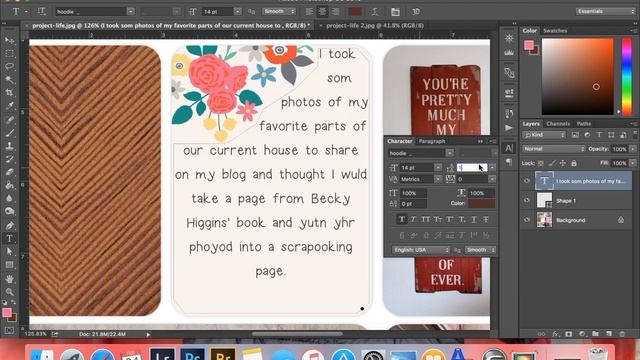Toggle Faux Bold in Character panel
Viewport: 640px width, 360px height.
click(x=402, y=220)
